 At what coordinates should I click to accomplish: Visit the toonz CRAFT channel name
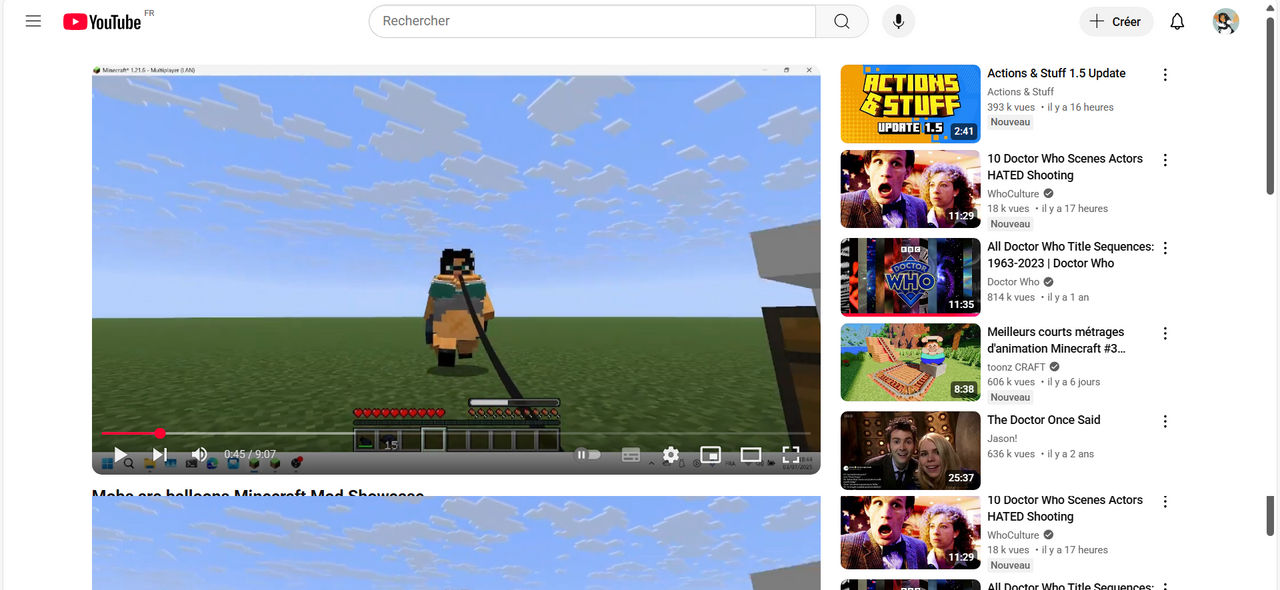(1016, 367)
